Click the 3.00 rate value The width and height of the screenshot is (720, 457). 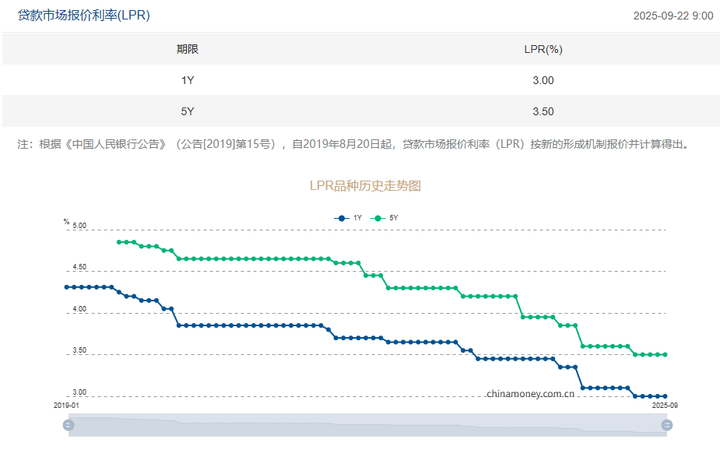click(x=543, y=80)
